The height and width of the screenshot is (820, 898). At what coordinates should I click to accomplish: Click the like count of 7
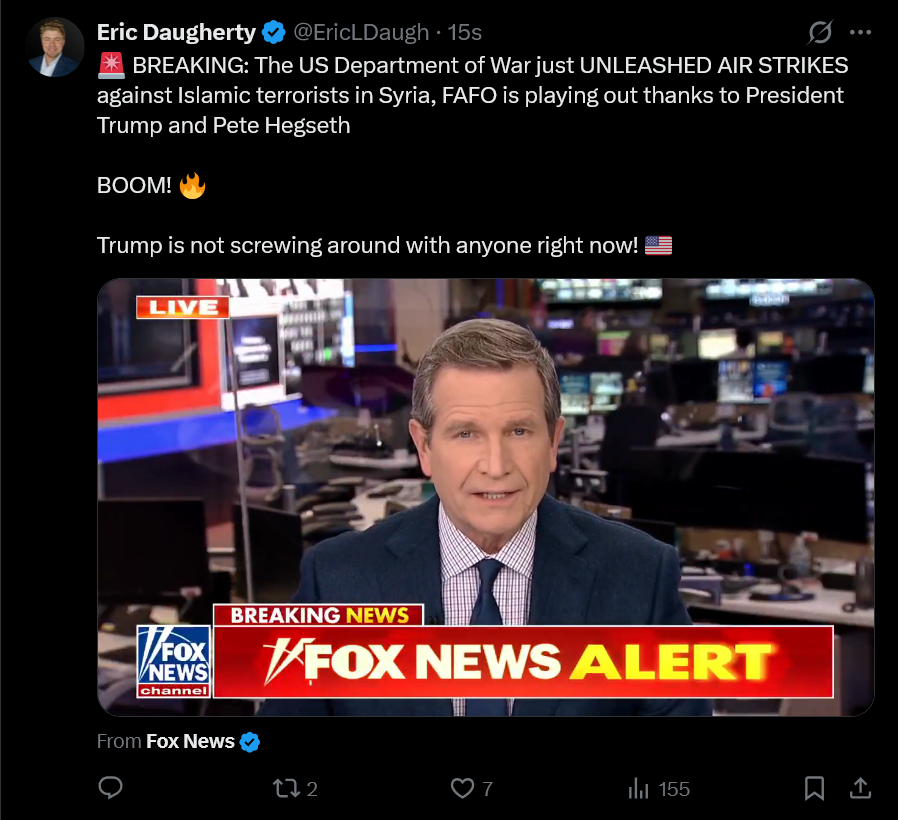(x=487, y=789)
